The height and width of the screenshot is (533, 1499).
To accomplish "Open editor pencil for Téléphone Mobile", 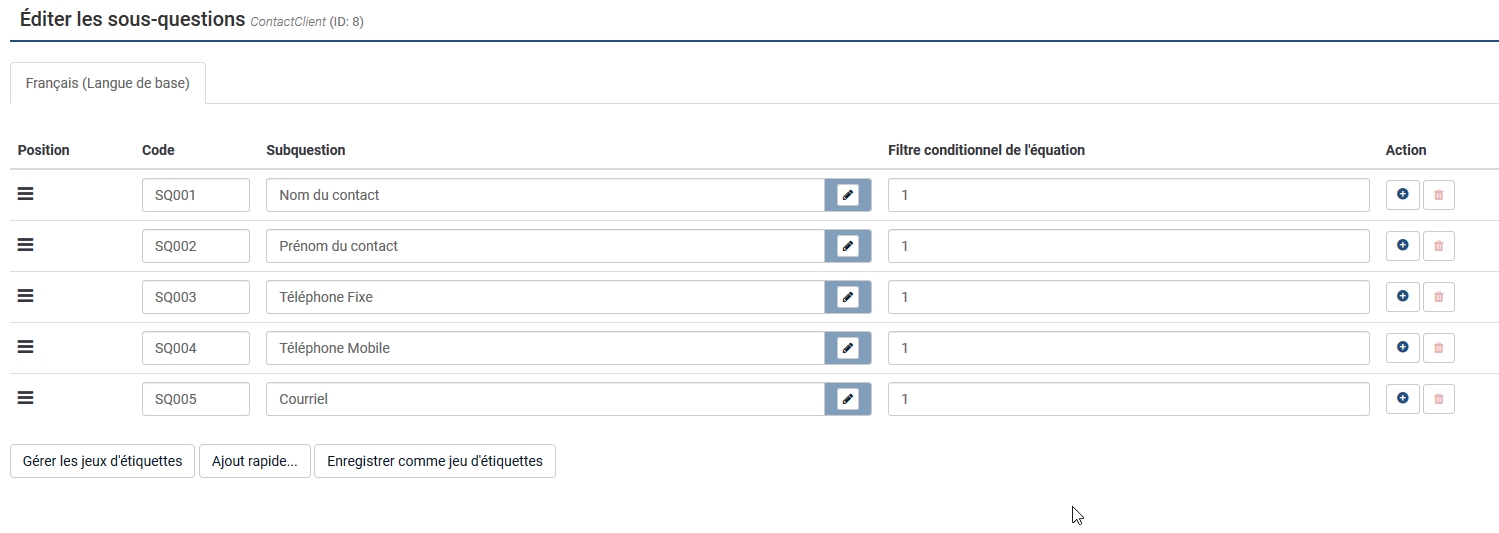I will [848, 348].
